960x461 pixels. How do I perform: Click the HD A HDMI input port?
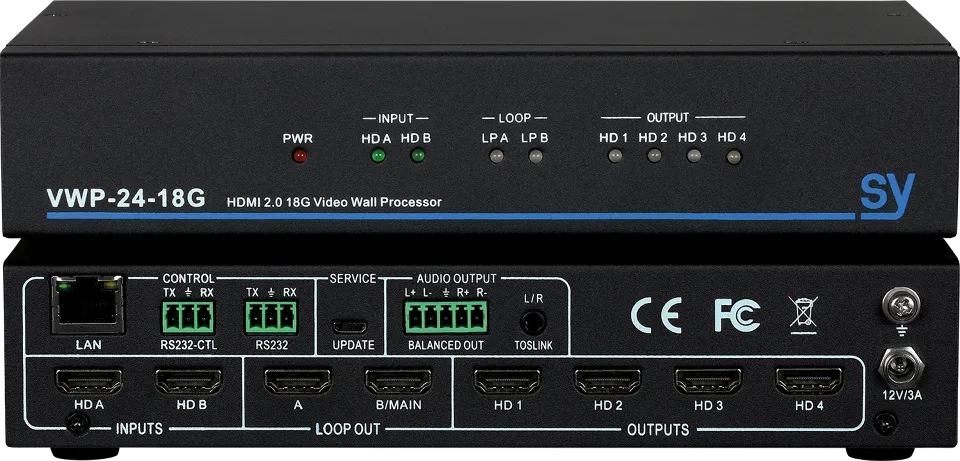tap(89, 380)
